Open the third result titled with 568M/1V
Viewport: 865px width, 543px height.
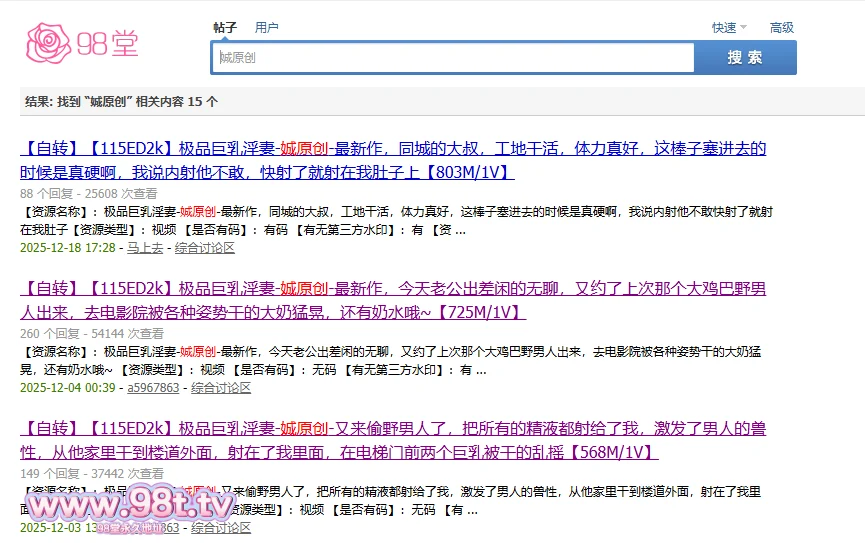tap(392, 440)
